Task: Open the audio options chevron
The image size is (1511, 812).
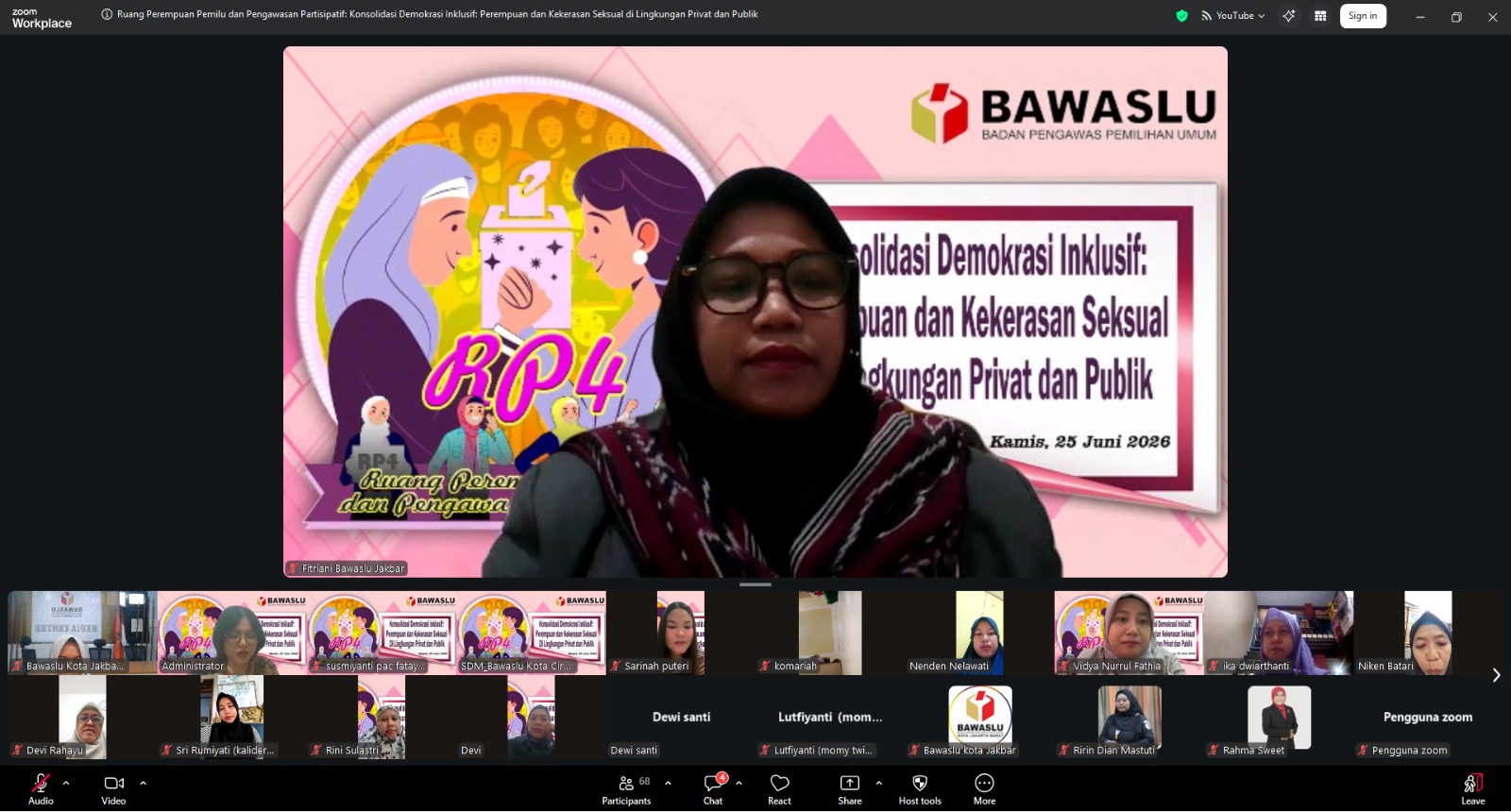Action: (66, 783)
